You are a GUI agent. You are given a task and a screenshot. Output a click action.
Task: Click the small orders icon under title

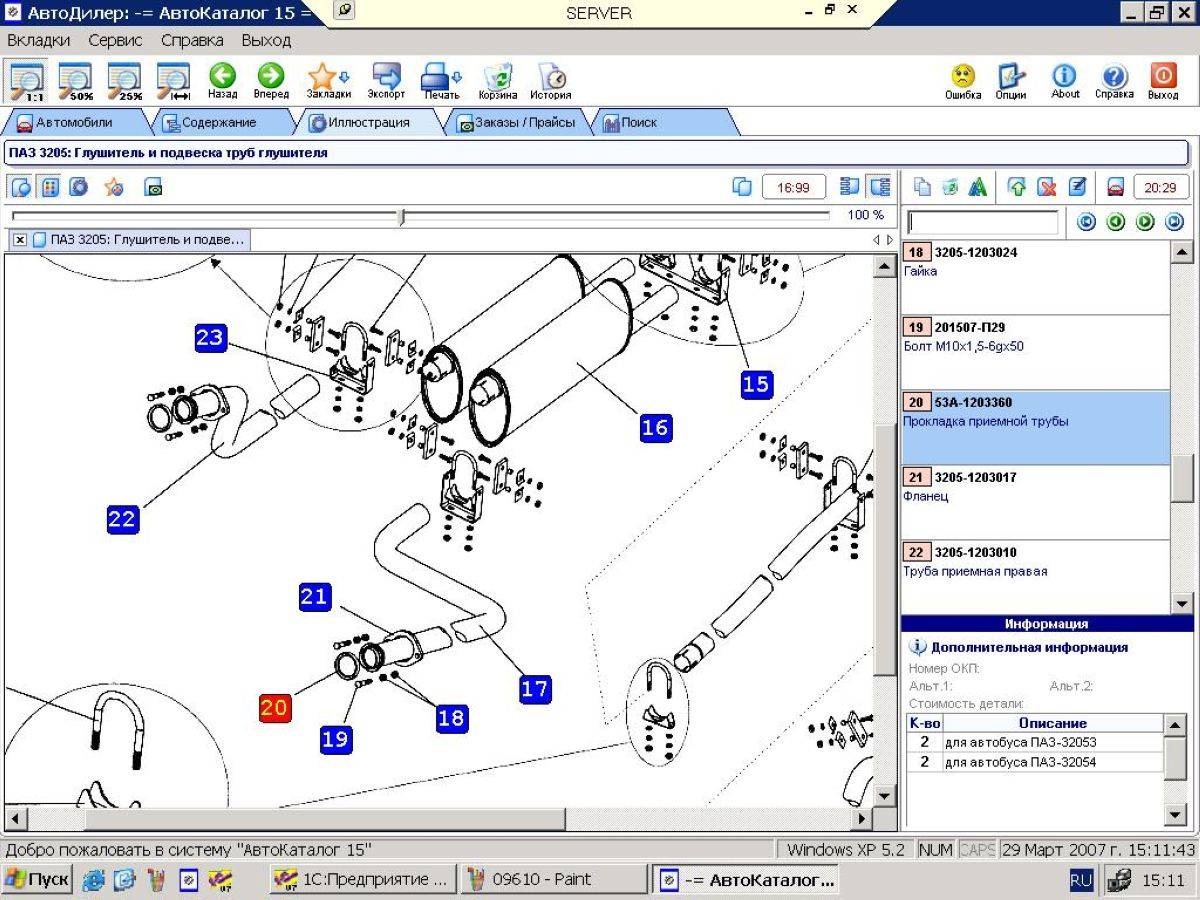coord(153,187)
